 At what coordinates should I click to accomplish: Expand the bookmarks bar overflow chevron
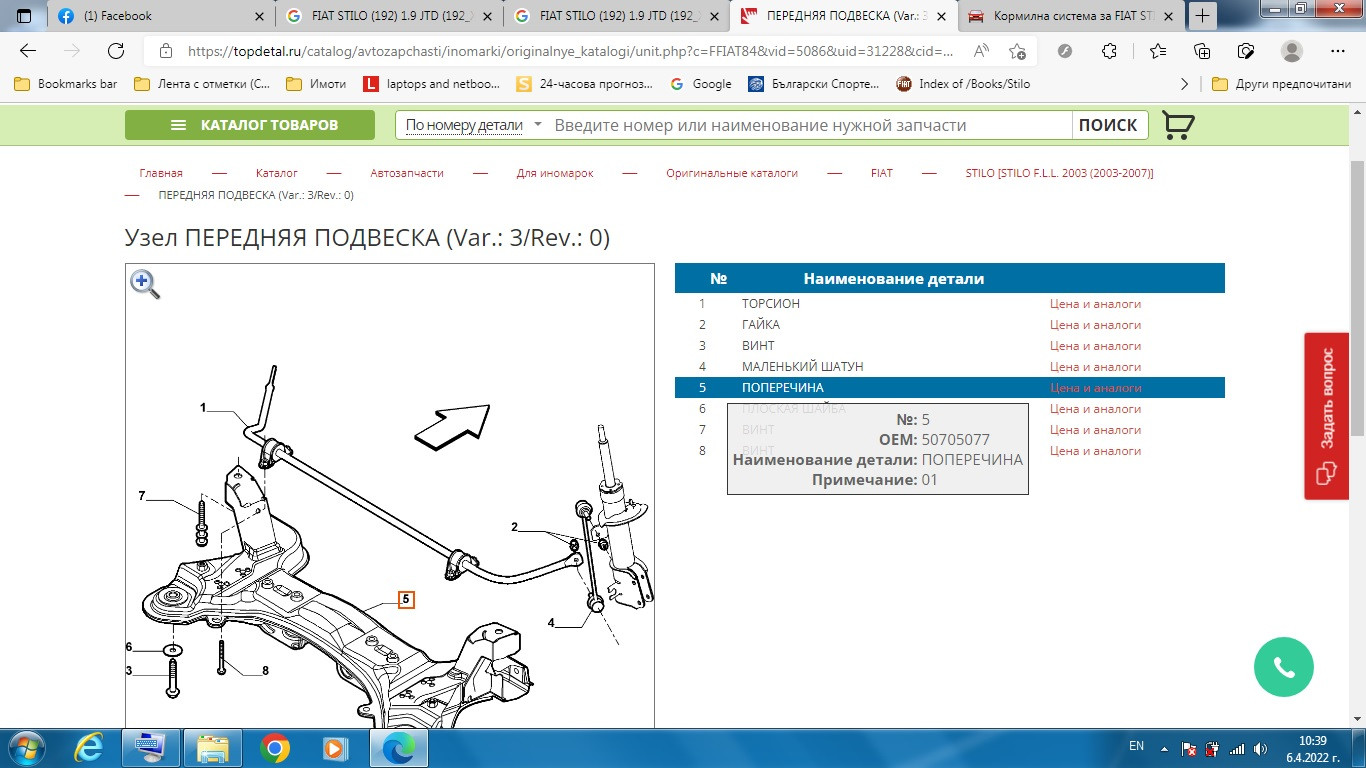pos(1185,84)
